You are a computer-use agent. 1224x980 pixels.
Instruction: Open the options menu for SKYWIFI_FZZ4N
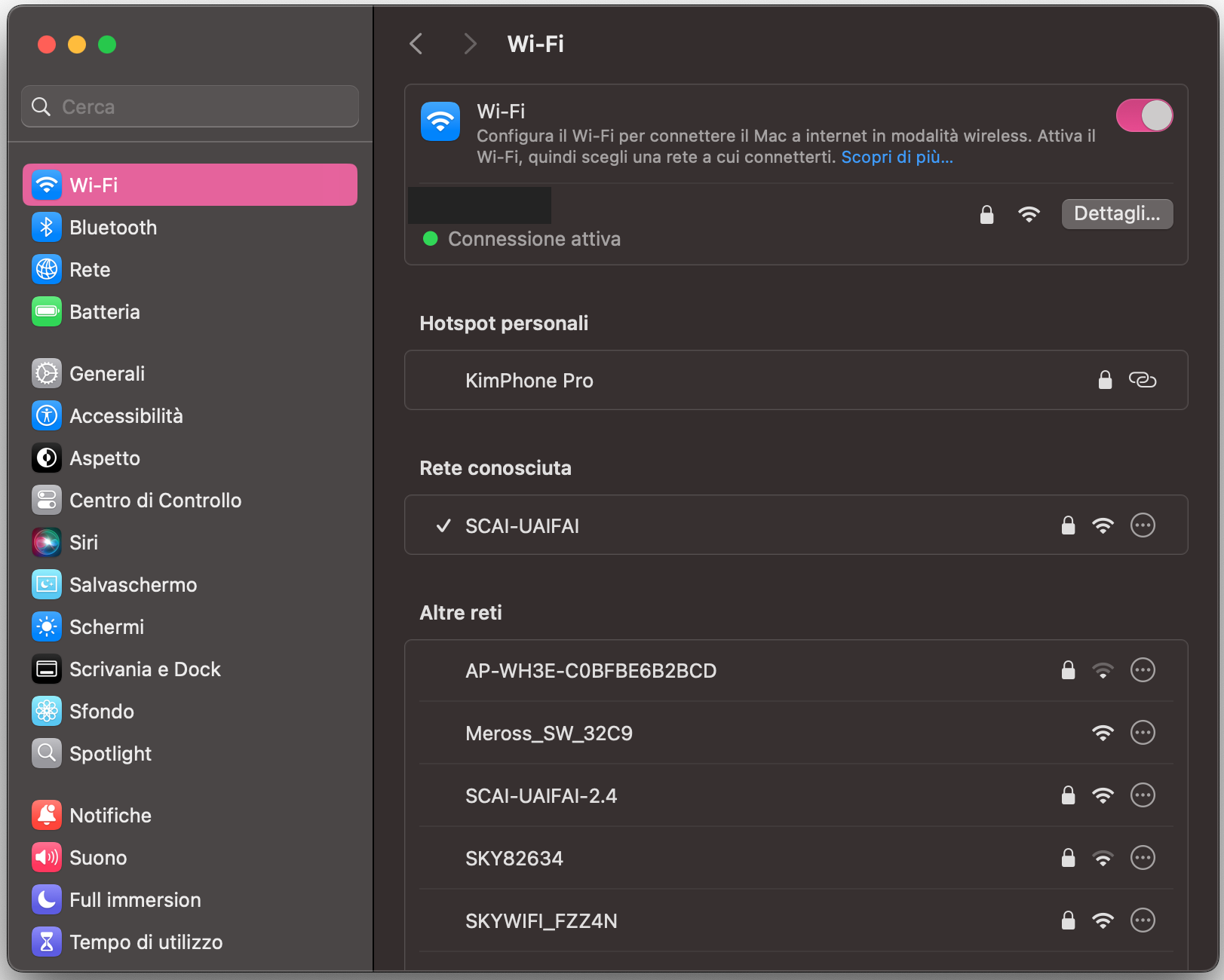click(1143, 920)
